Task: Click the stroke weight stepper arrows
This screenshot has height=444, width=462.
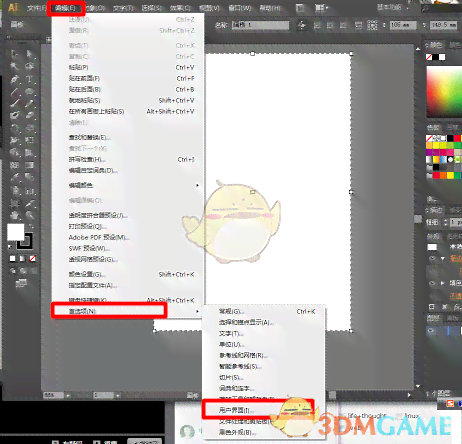Action: tap(445, 222)
